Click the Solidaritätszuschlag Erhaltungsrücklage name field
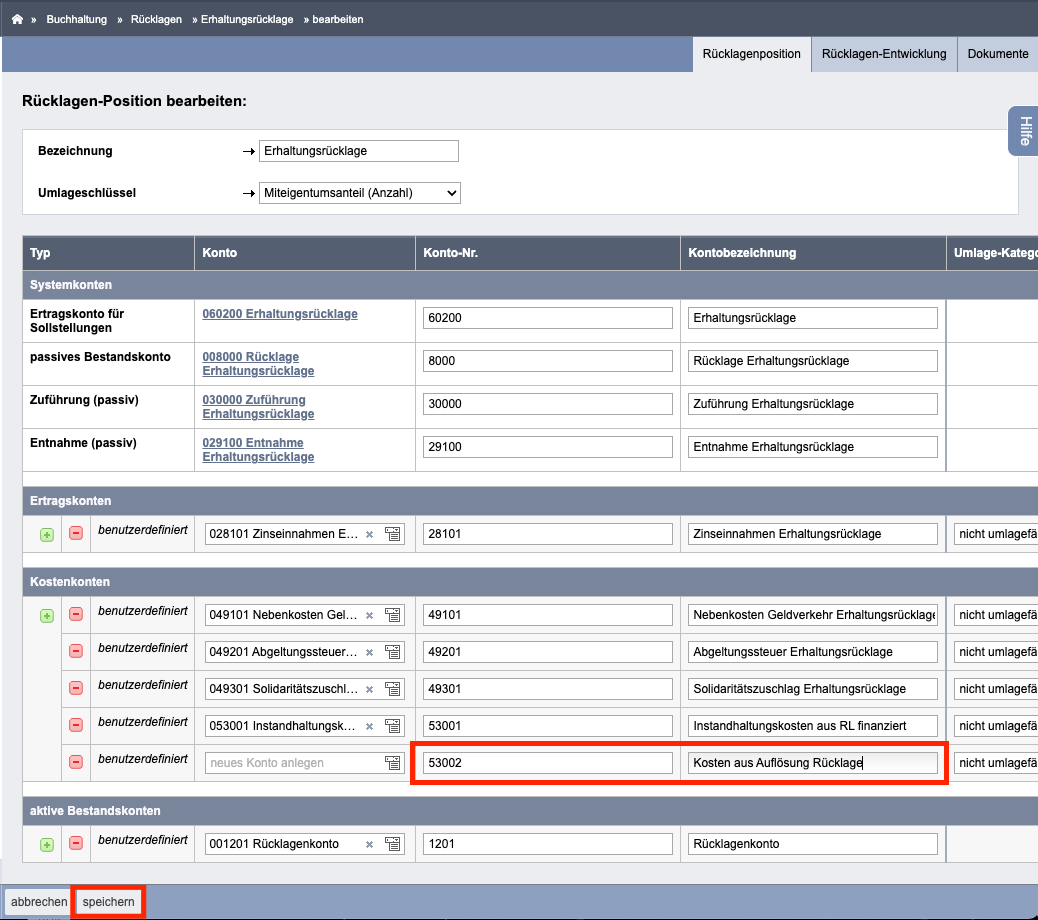1038x920 pixels. click(813, 689)
